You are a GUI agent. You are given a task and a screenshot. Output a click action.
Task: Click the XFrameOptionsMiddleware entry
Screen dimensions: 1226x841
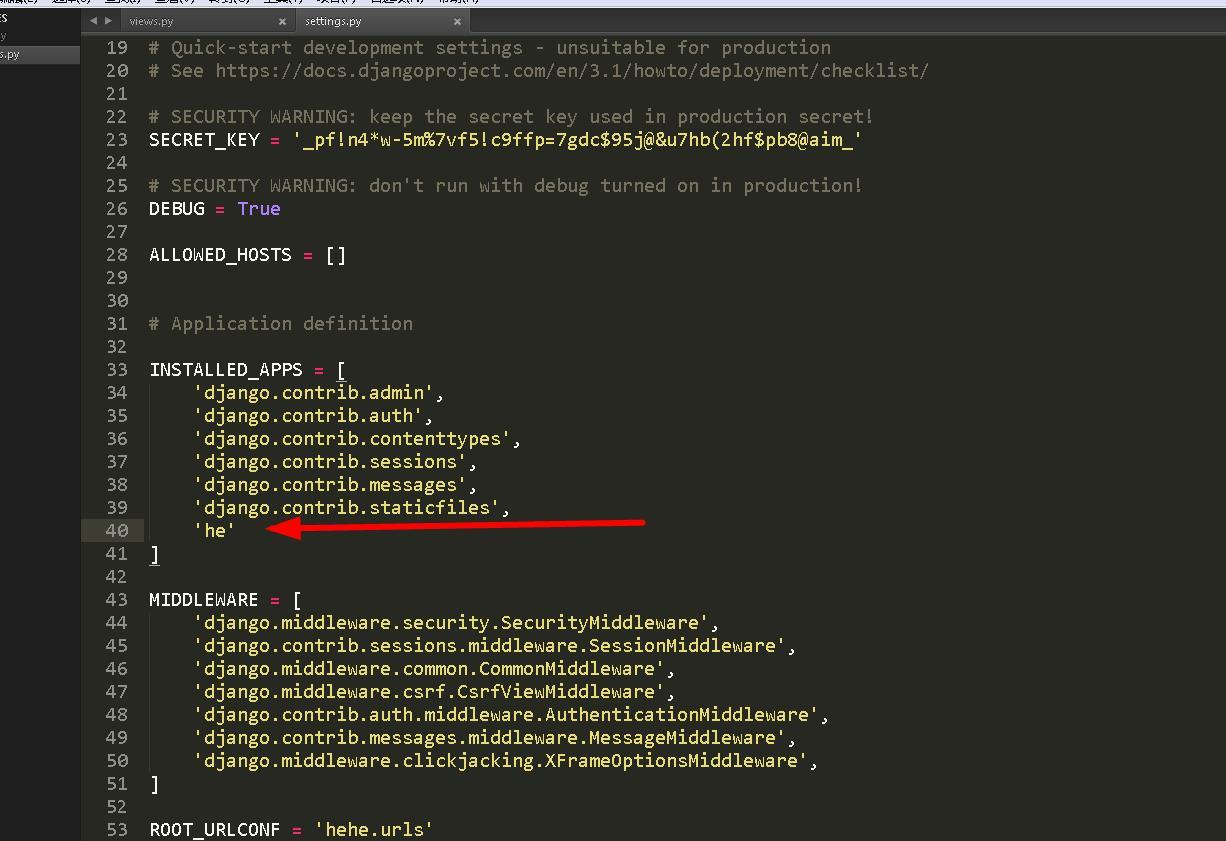500,760
